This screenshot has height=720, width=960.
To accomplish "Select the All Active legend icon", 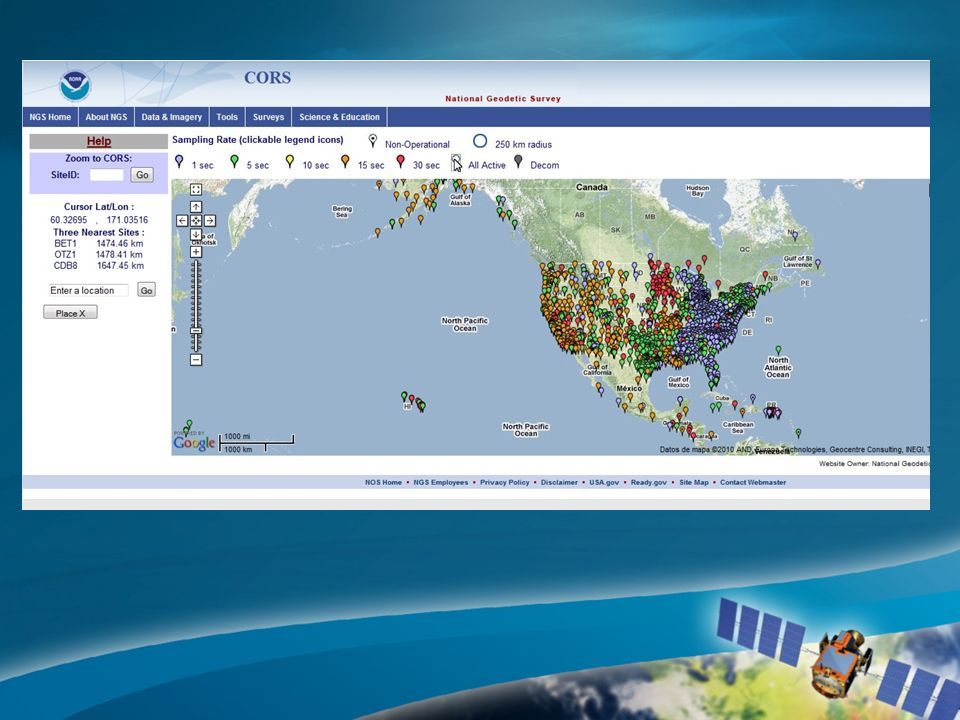I will pos(456,162).
